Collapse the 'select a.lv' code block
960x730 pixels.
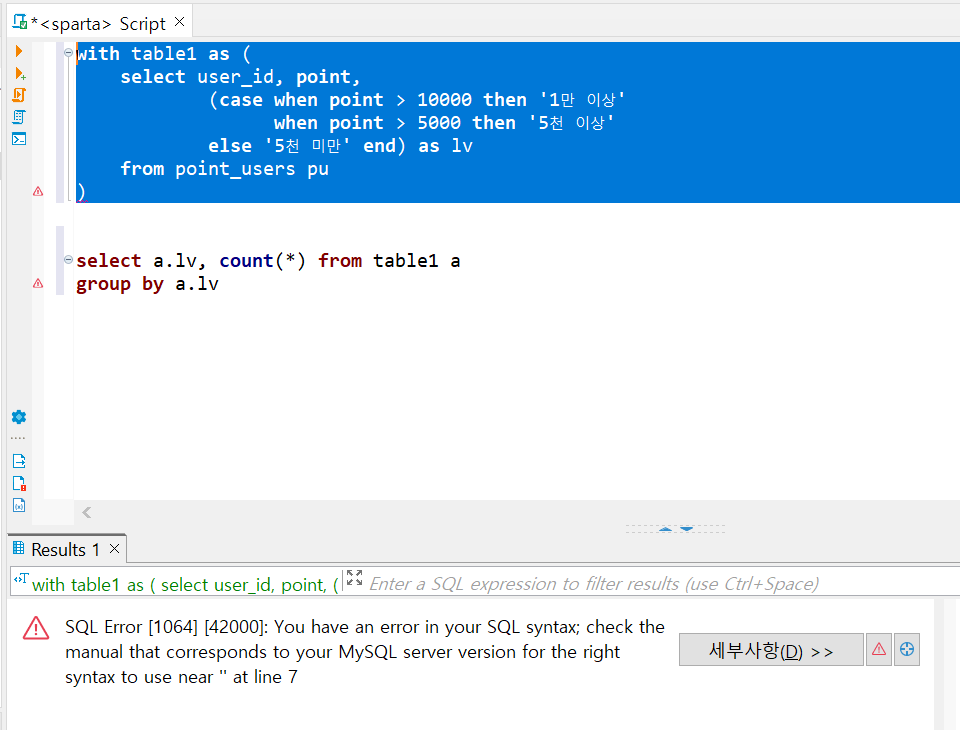tap(69, 260)
